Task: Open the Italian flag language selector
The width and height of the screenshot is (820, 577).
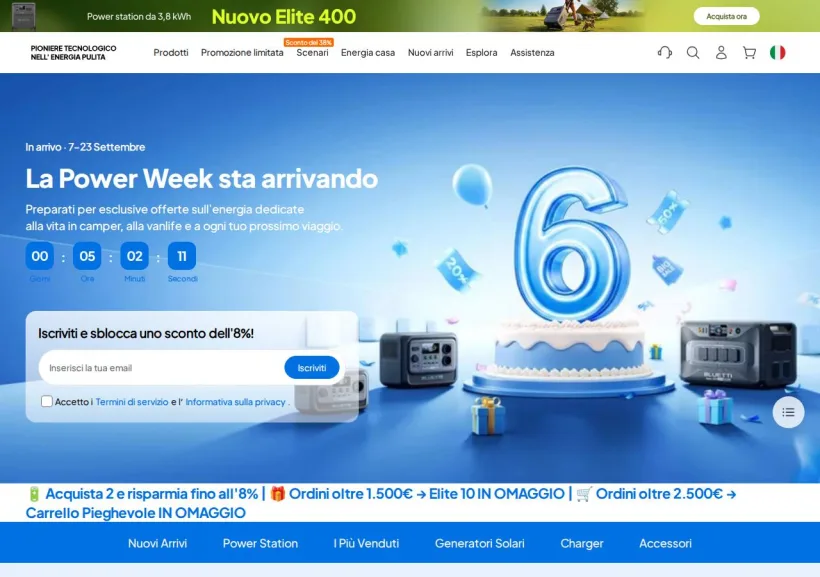Action: pyautogui.click(x=778, y=52)
